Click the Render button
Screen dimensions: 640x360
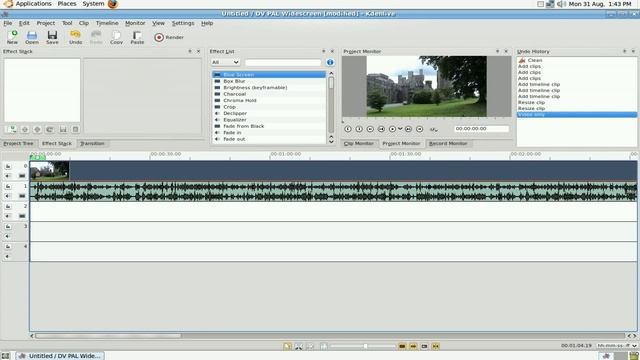coord(169,37)
